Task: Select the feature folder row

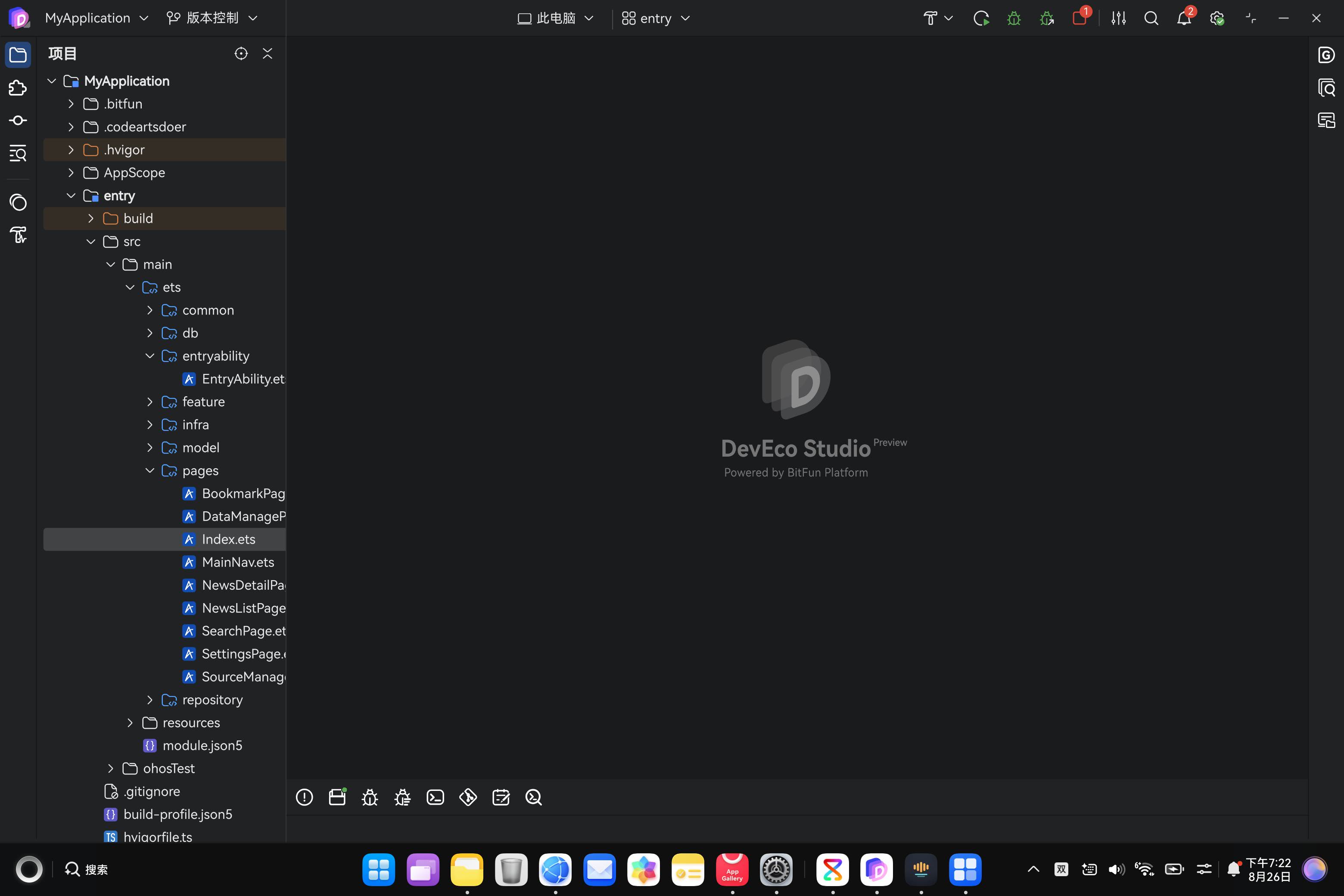Action: pos(165,402)
